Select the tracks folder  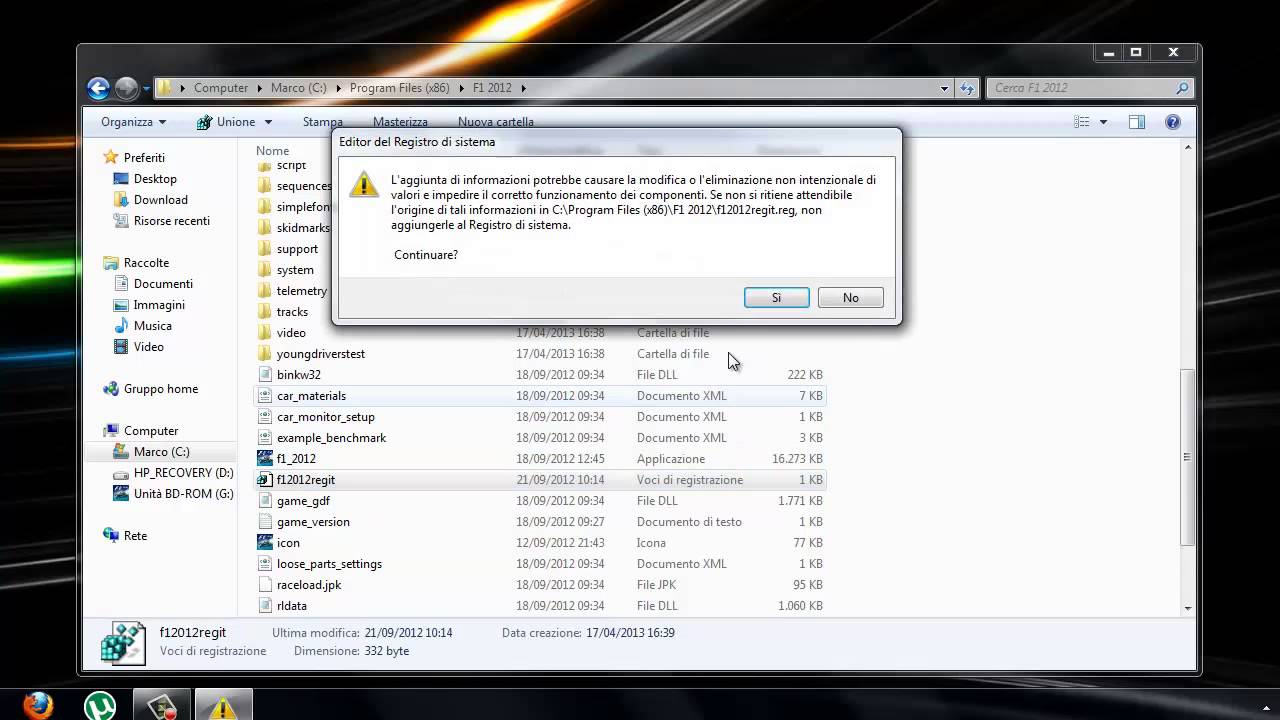(292, 312)
